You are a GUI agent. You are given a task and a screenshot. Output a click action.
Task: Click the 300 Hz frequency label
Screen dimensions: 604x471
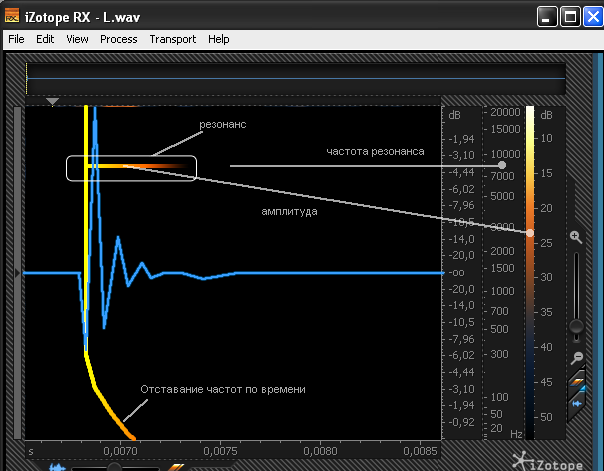click(x=499, y=354)
